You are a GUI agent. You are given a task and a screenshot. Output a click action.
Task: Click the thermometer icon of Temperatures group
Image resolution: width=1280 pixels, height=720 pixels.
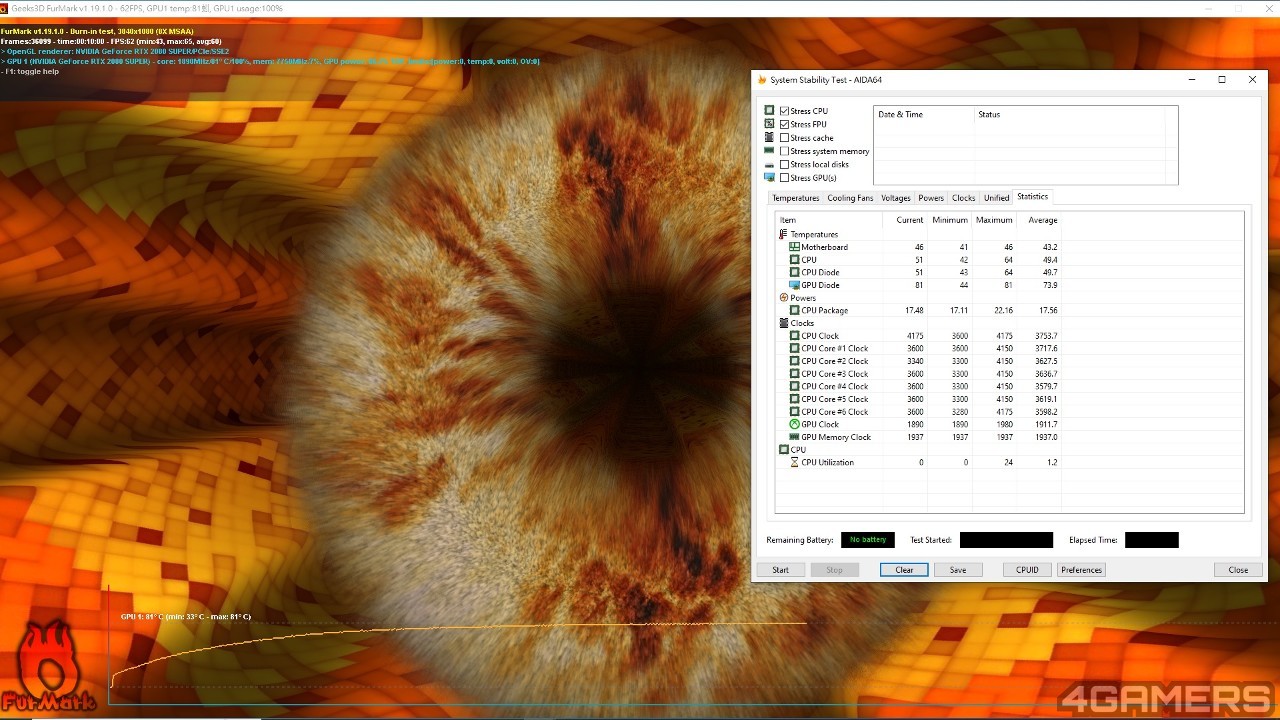(x=783, y=234)
